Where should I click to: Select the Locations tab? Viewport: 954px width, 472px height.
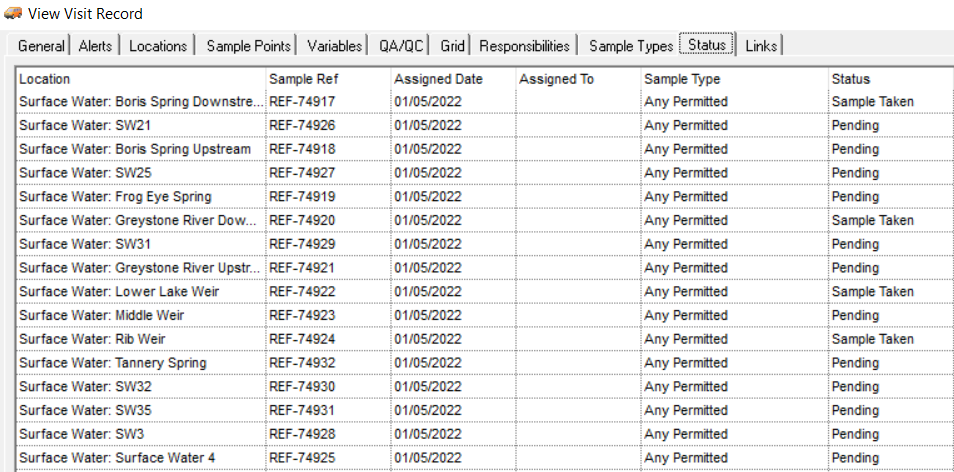[x=158, y=46]
